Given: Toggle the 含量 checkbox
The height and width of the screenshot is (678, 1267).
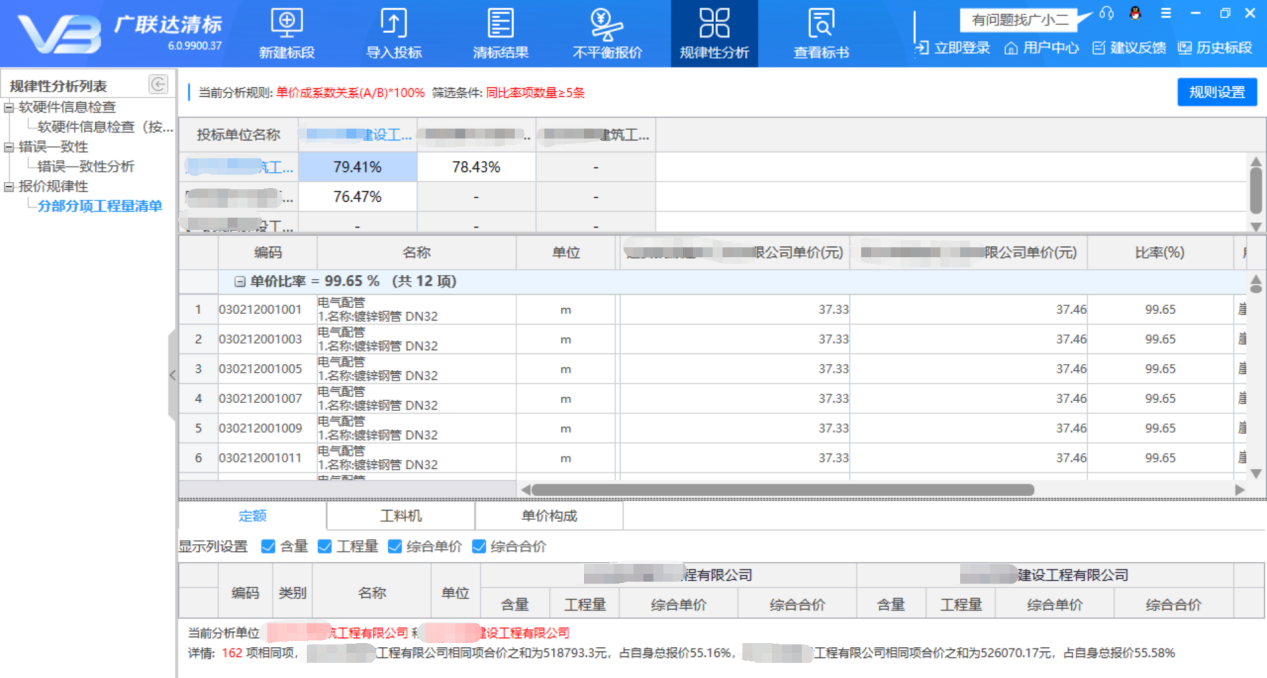Looking at the screenshot, I should (x=268, y=546).
